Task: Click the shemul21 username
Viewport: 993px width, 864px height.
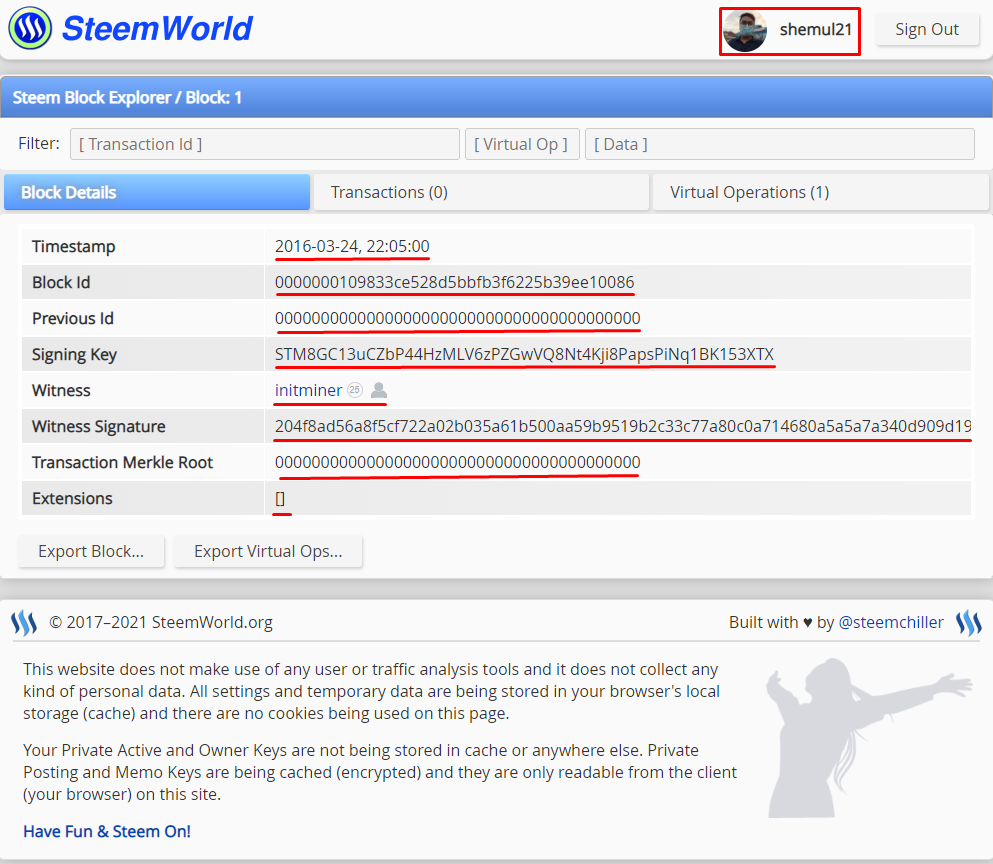Action: tap(815, 30)
